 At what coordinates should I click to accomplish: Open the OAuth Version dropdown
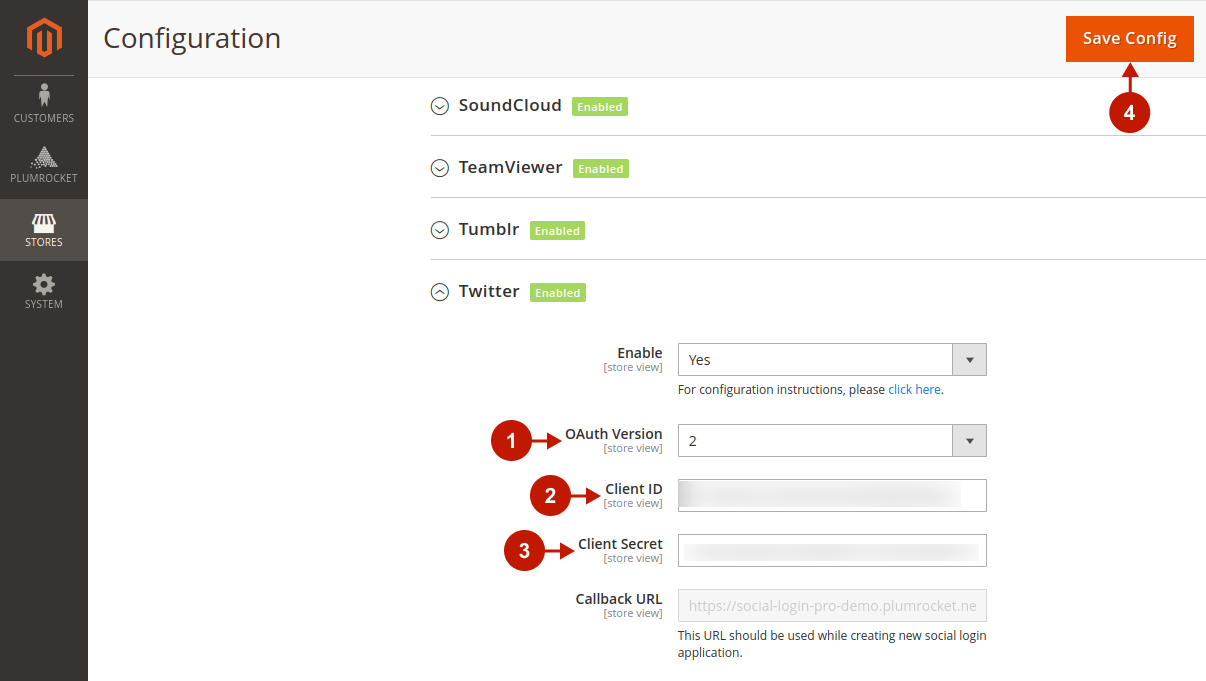point(832,441)
